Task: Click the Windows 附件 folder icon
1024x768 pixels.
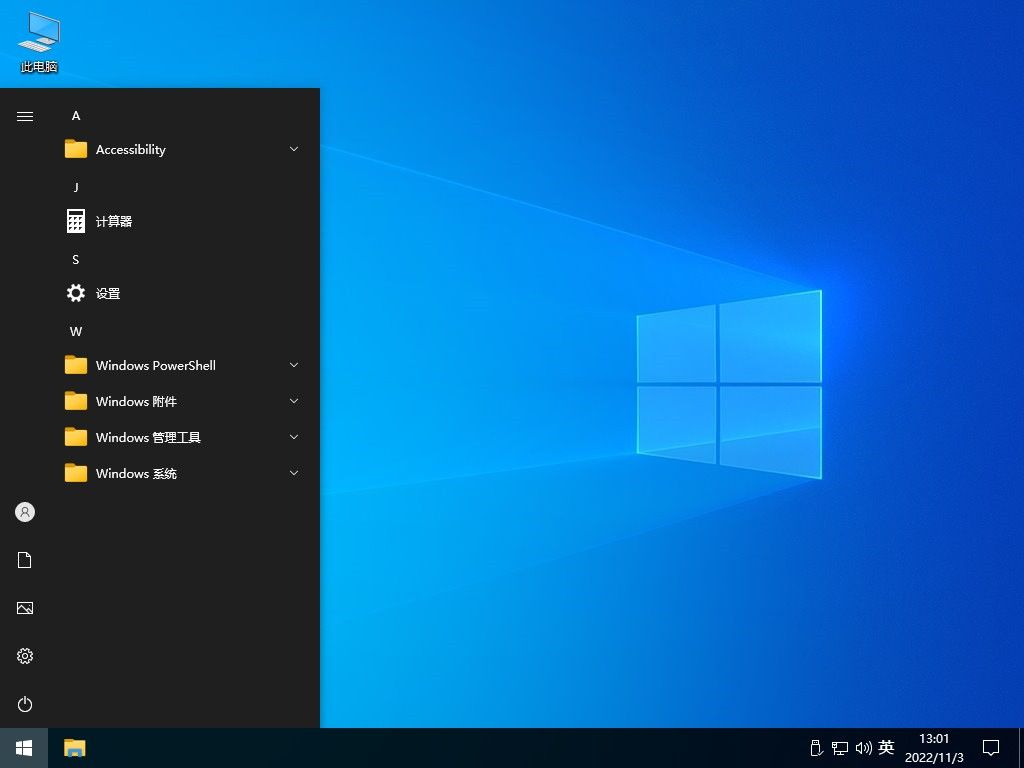Action: click(x=76, y=401)
